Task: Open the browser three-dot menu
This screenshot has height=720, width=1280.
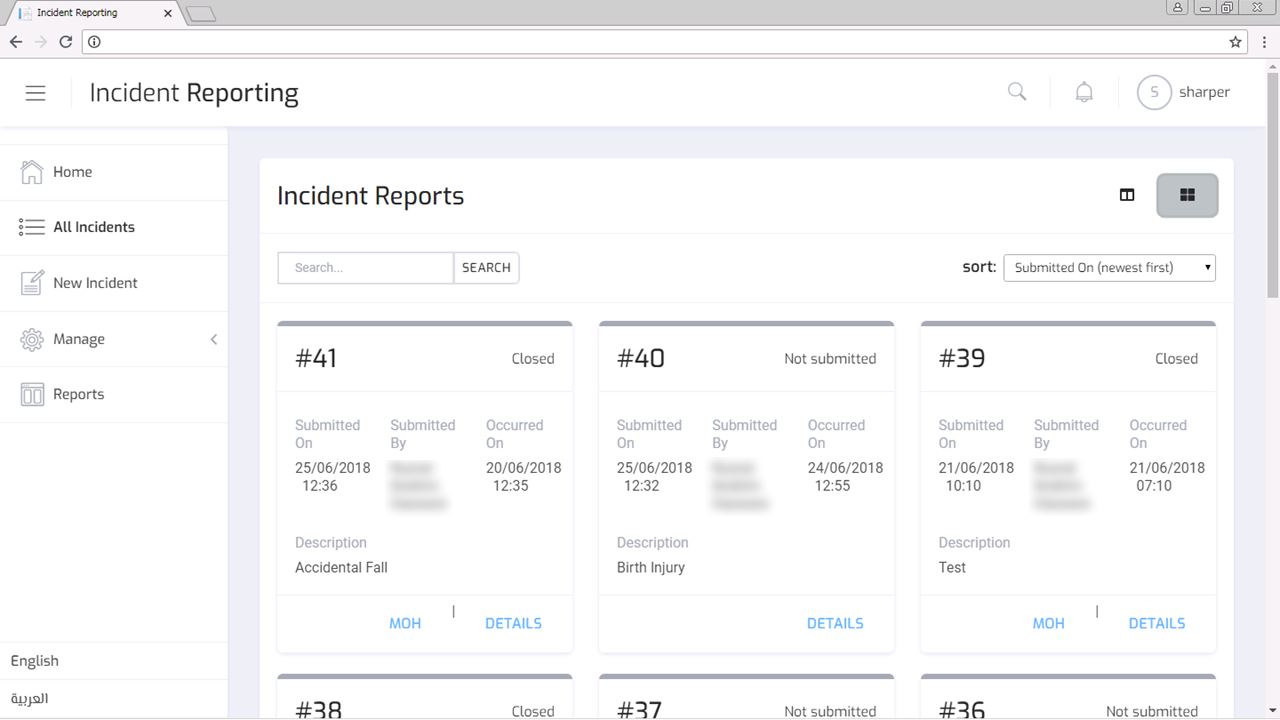Action: [1264, 42]
